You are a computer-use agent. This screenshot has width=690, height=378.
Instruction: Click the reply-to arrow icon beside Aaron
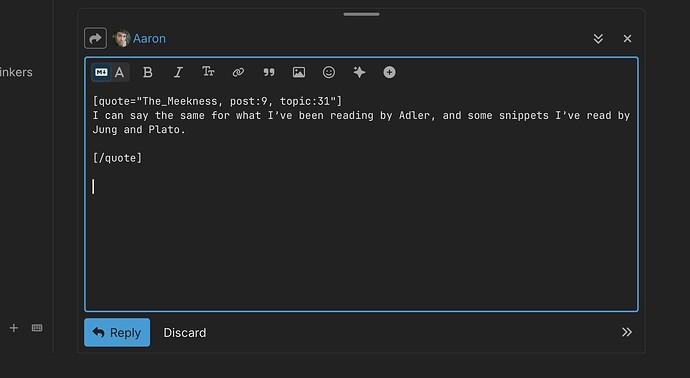(95, 38)
